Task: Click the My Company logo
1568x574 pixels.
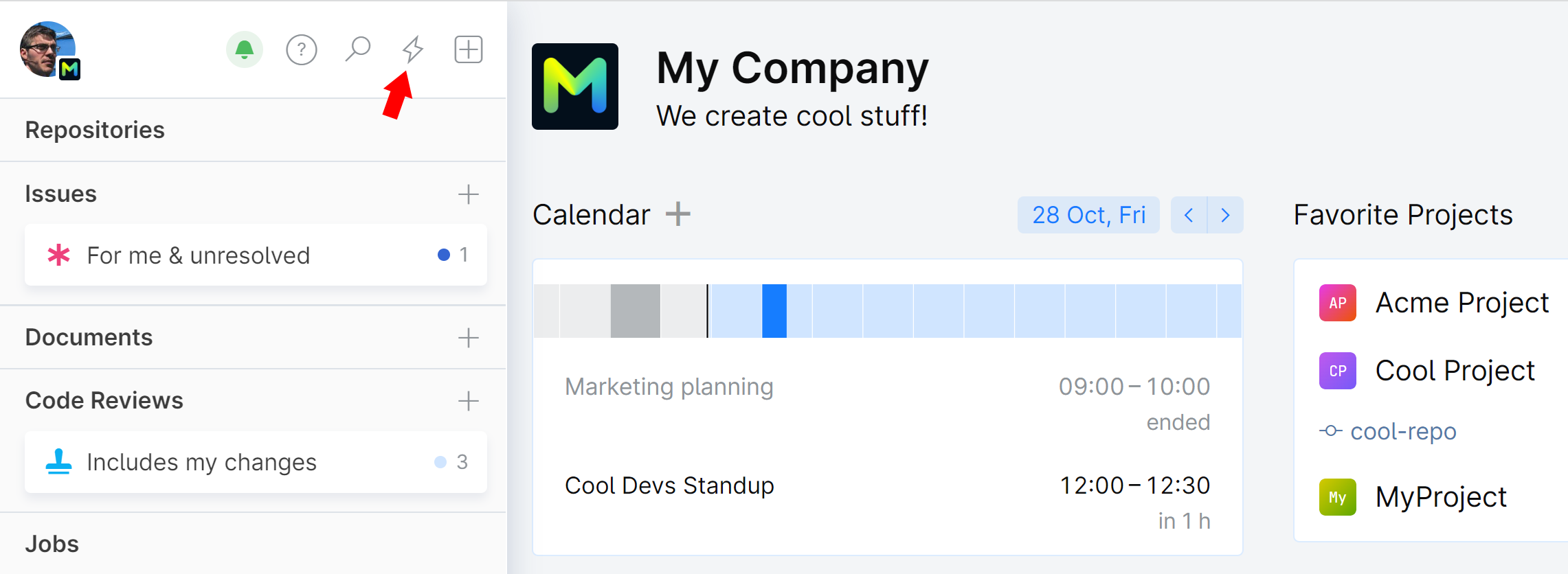Action: 575,87
